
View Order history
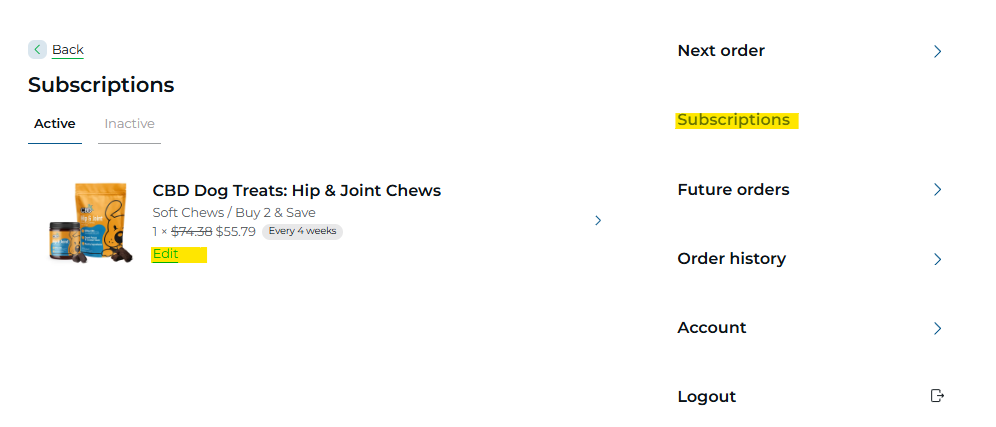(x=731, y=259)
